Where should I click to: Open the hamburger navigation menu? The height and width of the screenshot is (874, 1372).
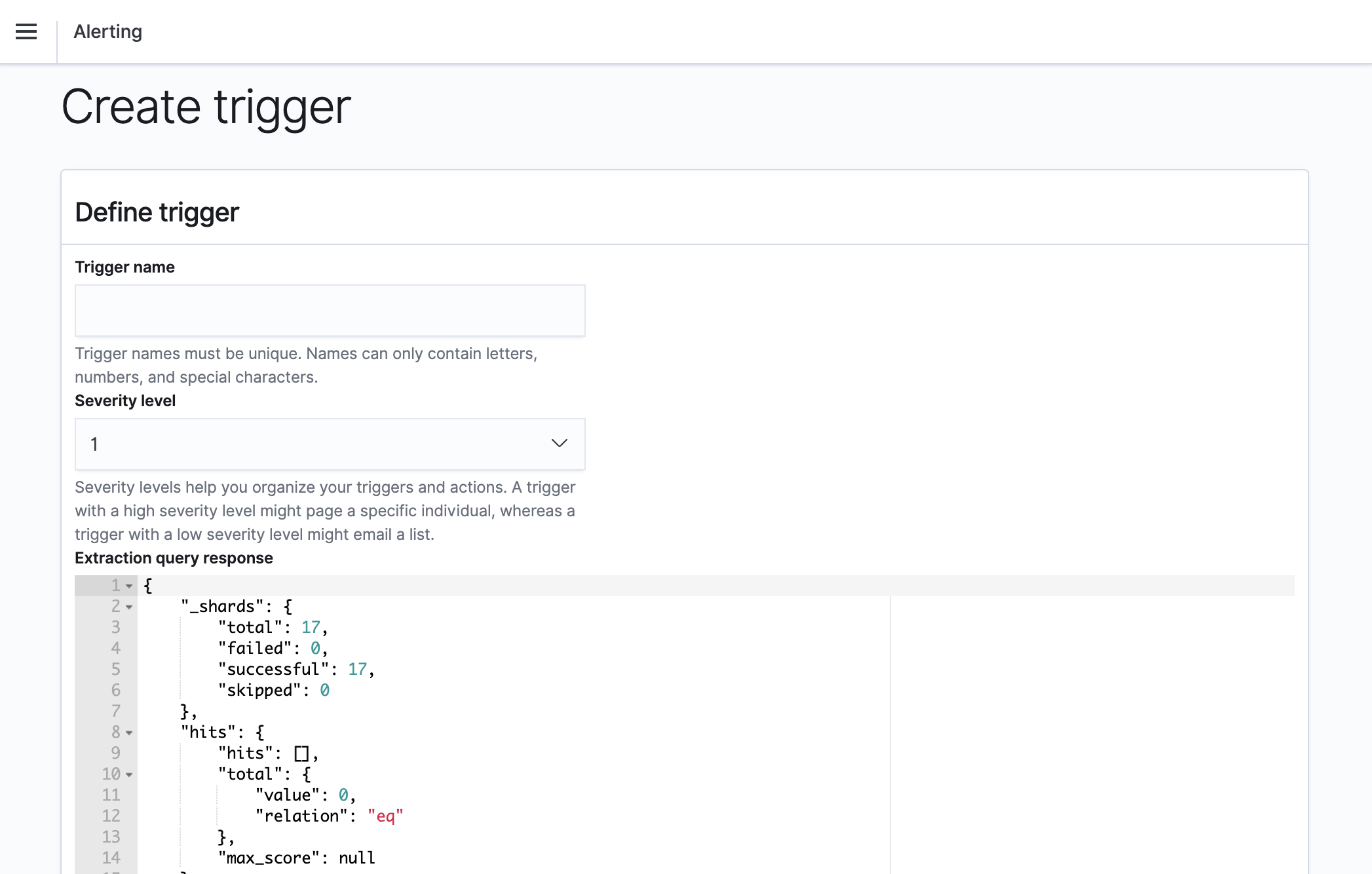[x=26, y=31]
